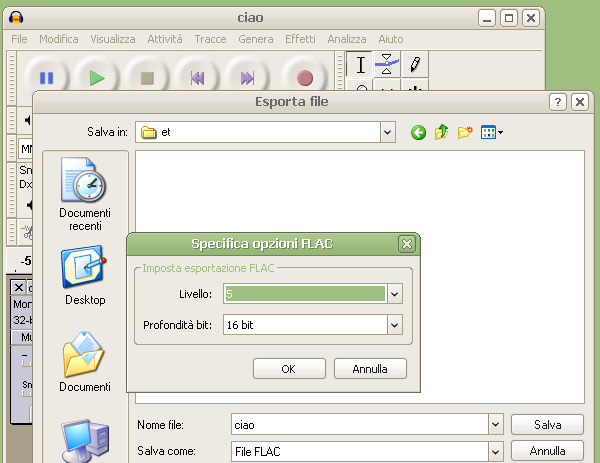The height and width of the screenshot is (463, 600).
Task: Open the view menu icon in the export dialog
Action: [x=491, y=132]
